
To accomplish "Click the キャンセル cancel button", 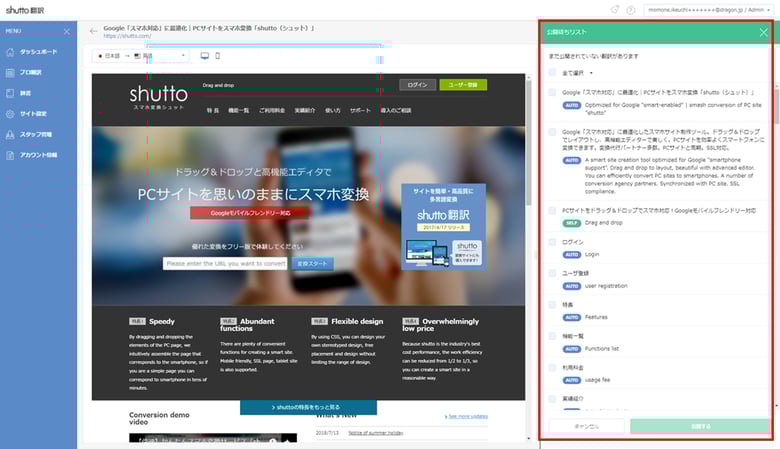I will coord(586,426).
